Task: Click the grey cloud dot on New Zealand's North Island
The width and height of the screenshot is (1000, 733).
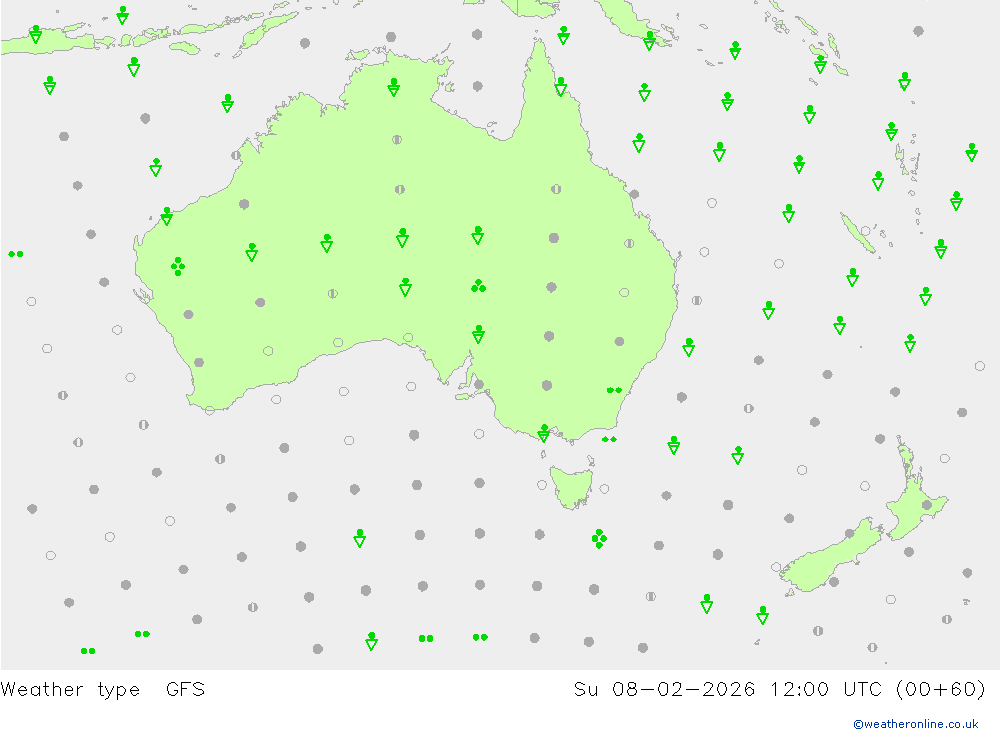Action: (x=927, y=505)
